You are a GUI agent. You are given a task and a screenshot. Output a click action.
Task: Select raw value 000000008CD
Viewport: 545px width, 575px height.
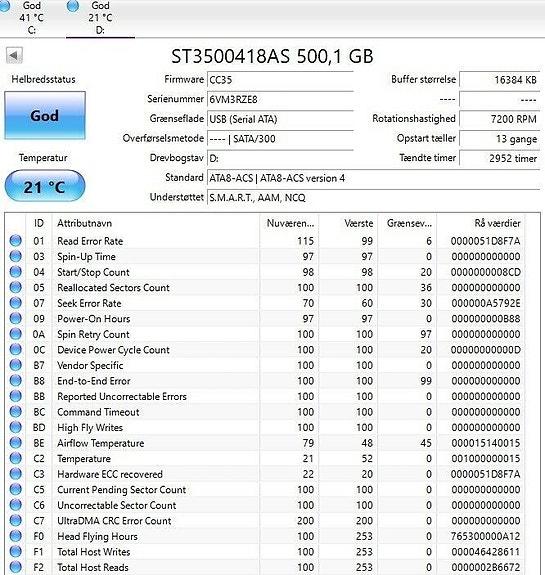486,272
